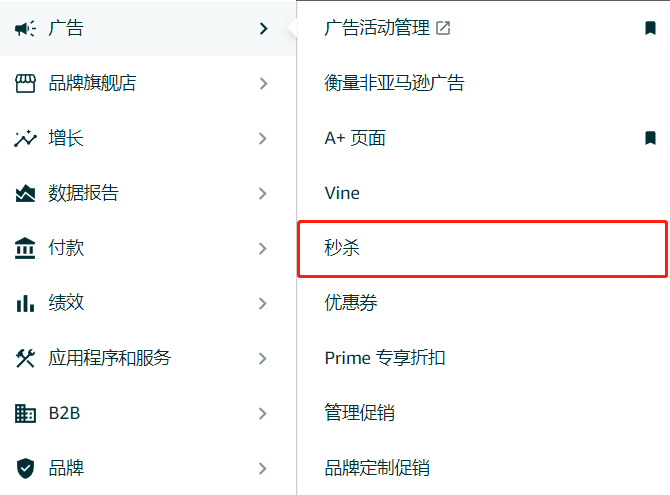This screenshot has height=495, width=670.
Task: Click the area chart icon for 数据报告
Action: pos(25,193)
